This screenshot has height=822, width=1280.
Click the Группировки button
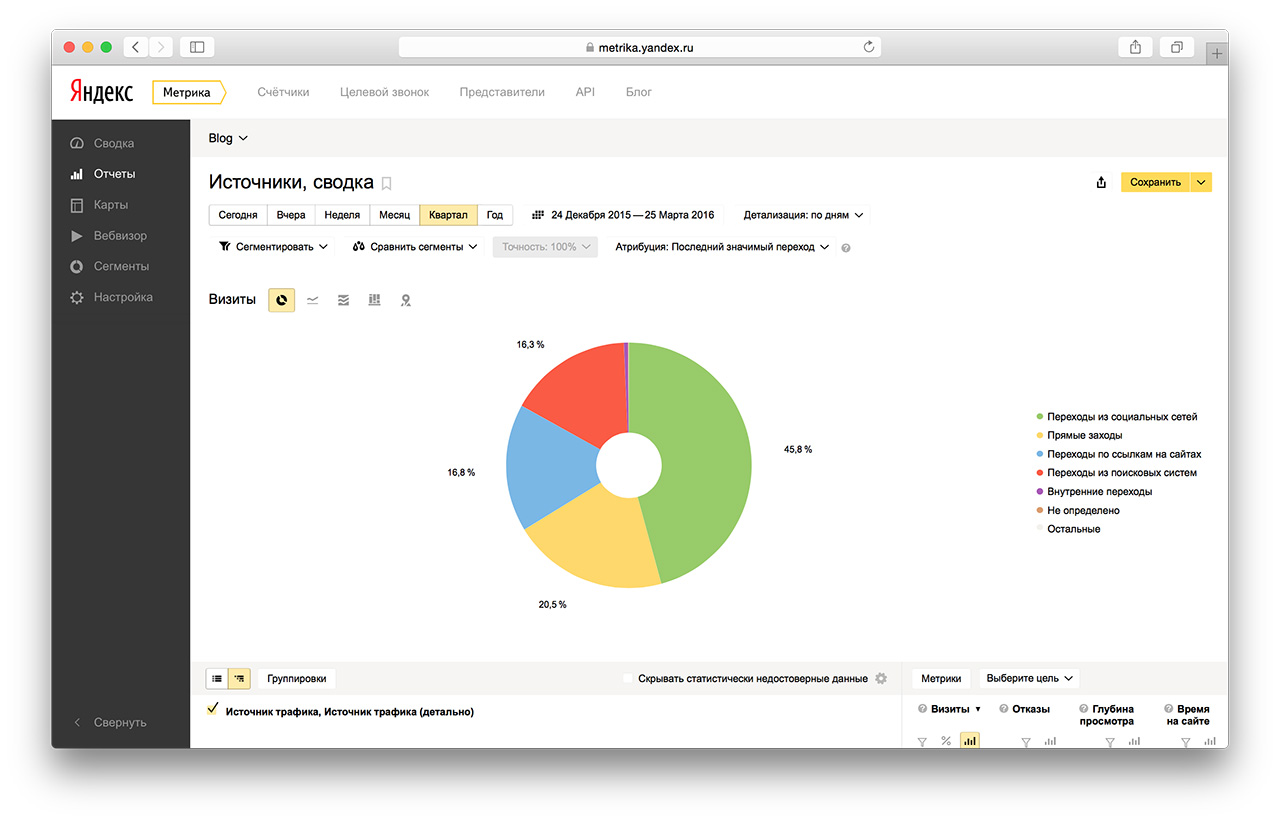click(x=297, y=678)
